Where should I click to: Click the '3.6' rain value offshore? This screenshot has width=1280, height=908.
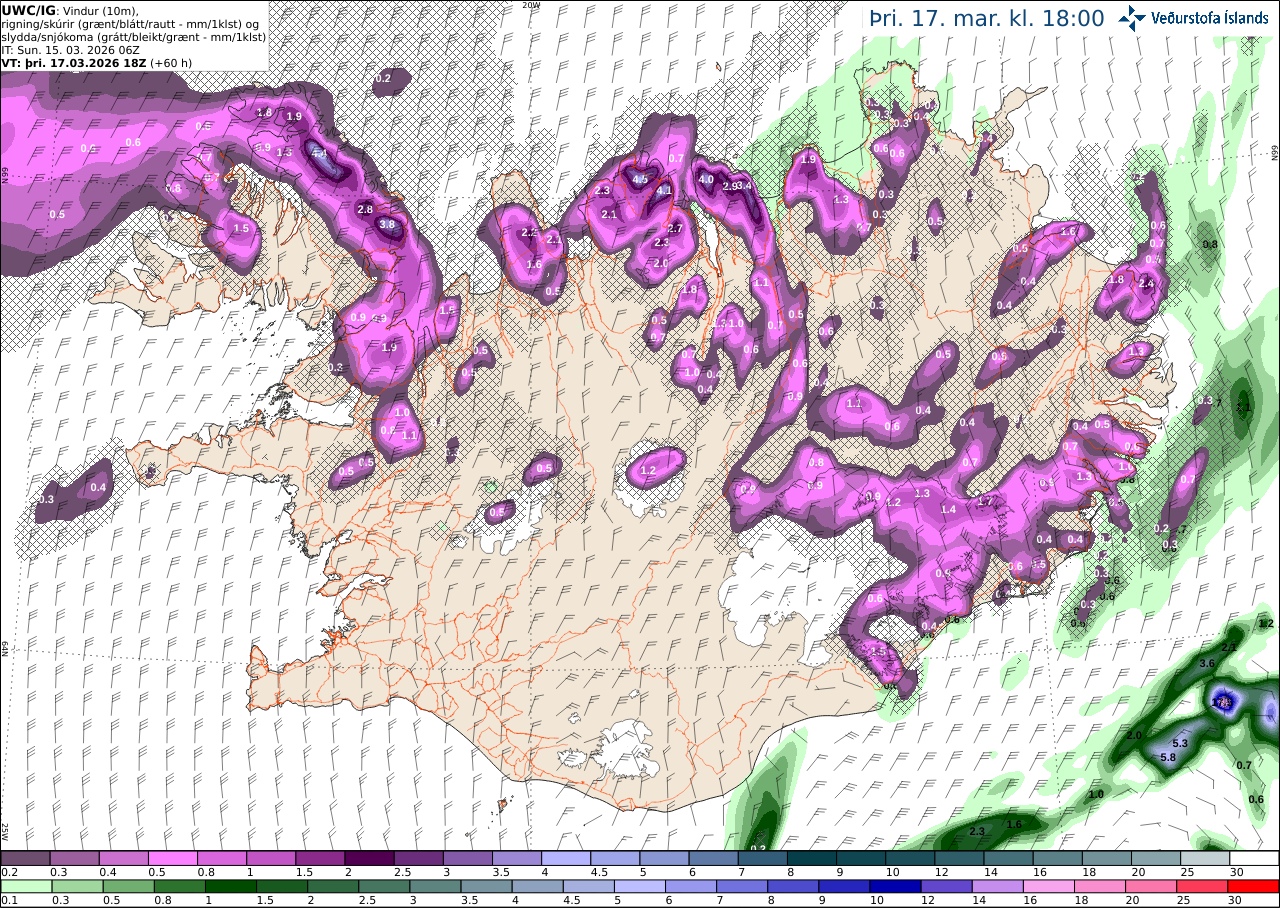click(1206, 663)
